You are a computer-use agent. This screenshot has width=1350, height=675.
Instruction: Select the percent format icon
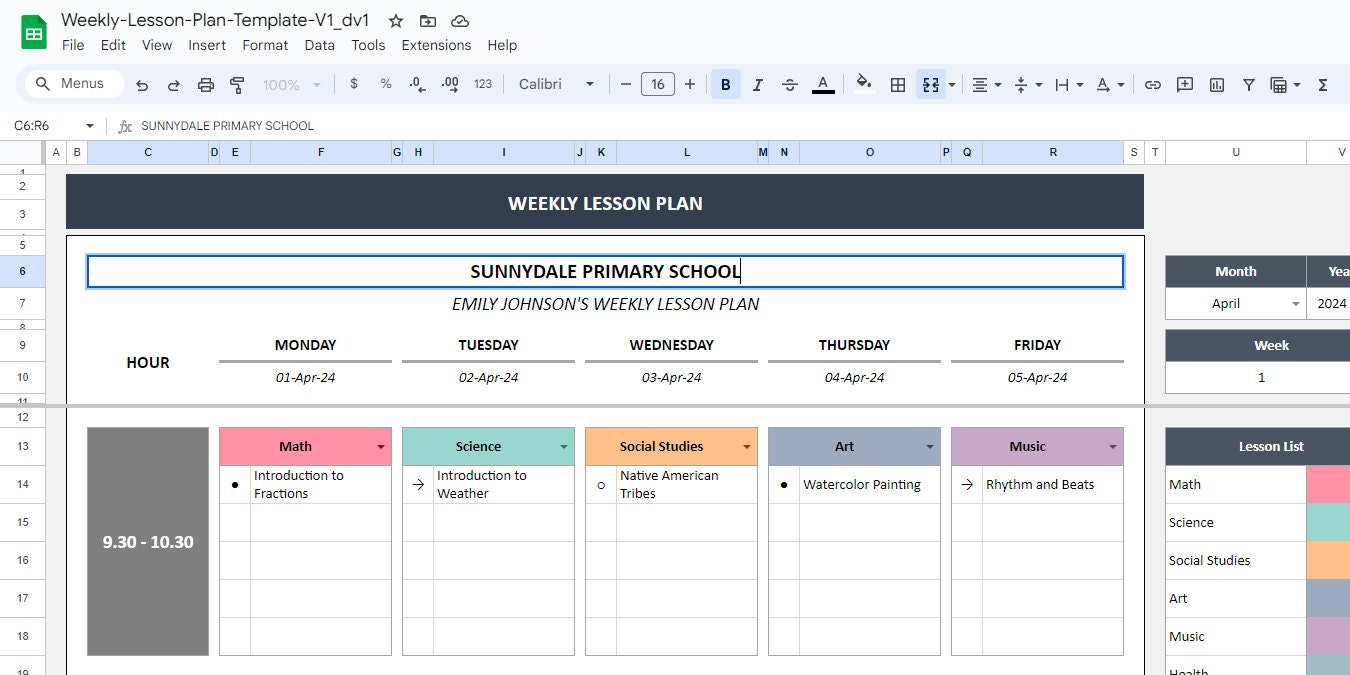pos(386,84)
